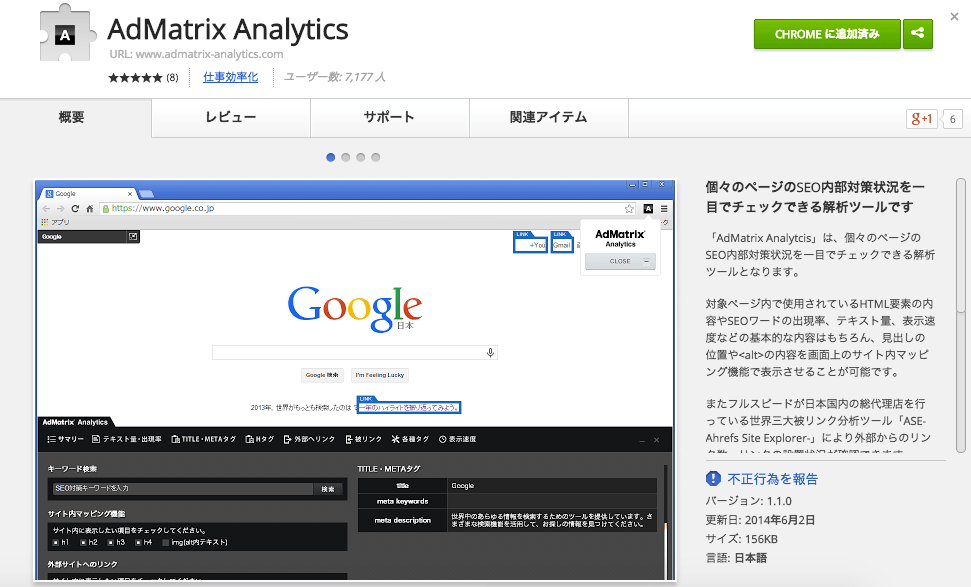971x587 pixels.
Task: Close the extension detail overlay
Action: click(954, 17)
